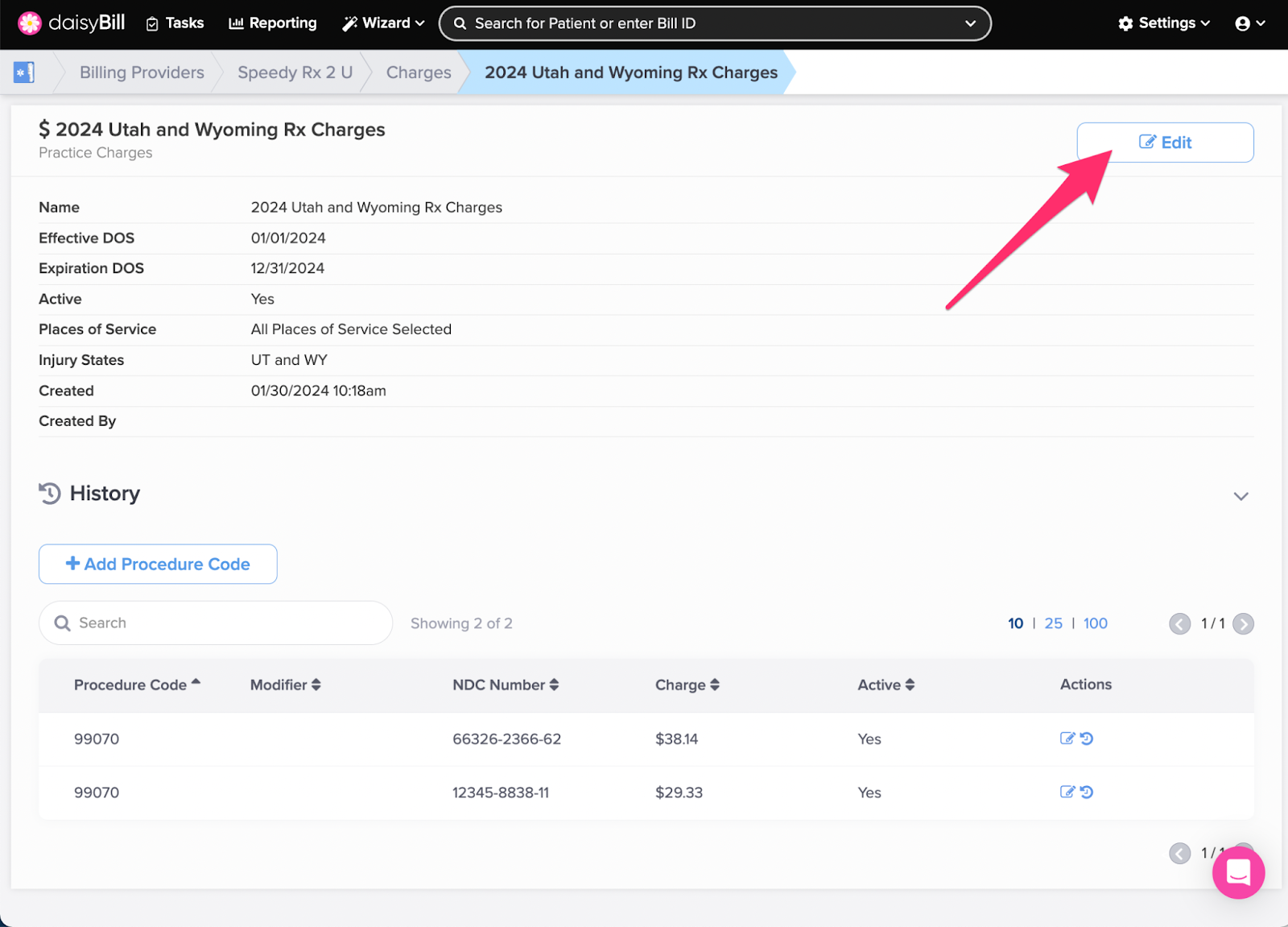The image size is (1288, 927).
Task: Show 10 results per page
Action: 1015,623
